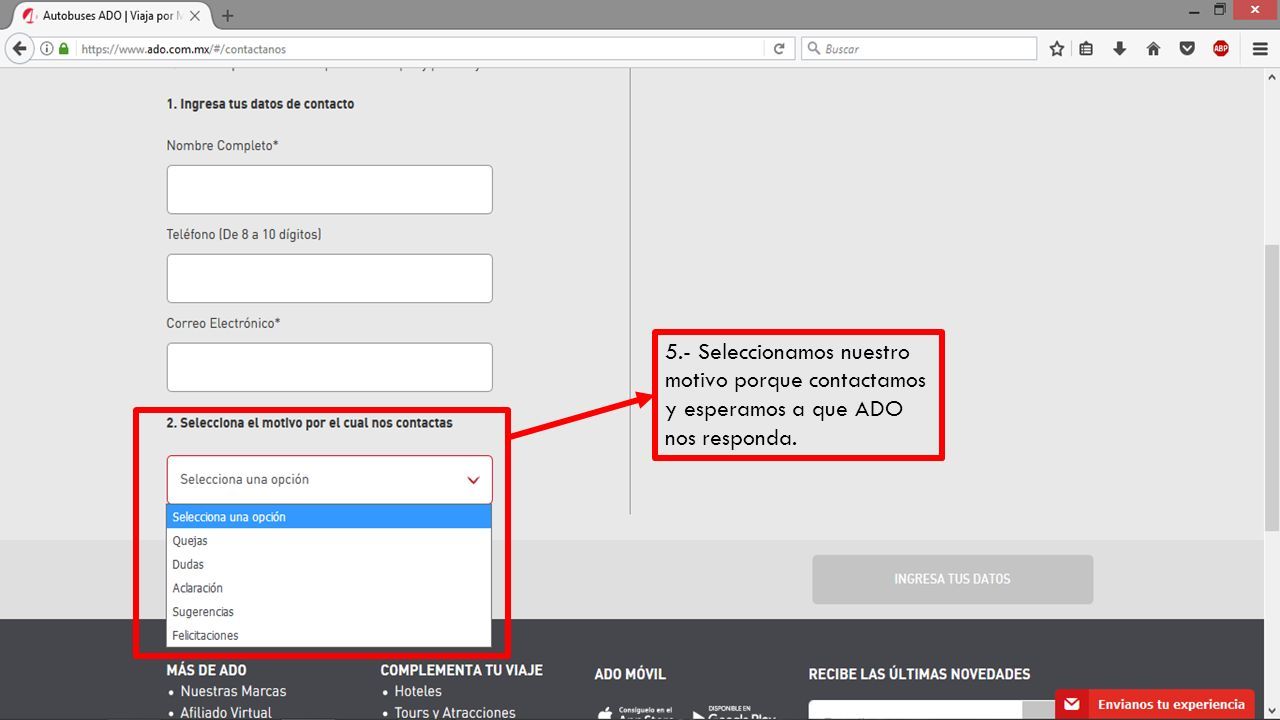Click the scrollbar up arrow

(x=1272, y=77)
